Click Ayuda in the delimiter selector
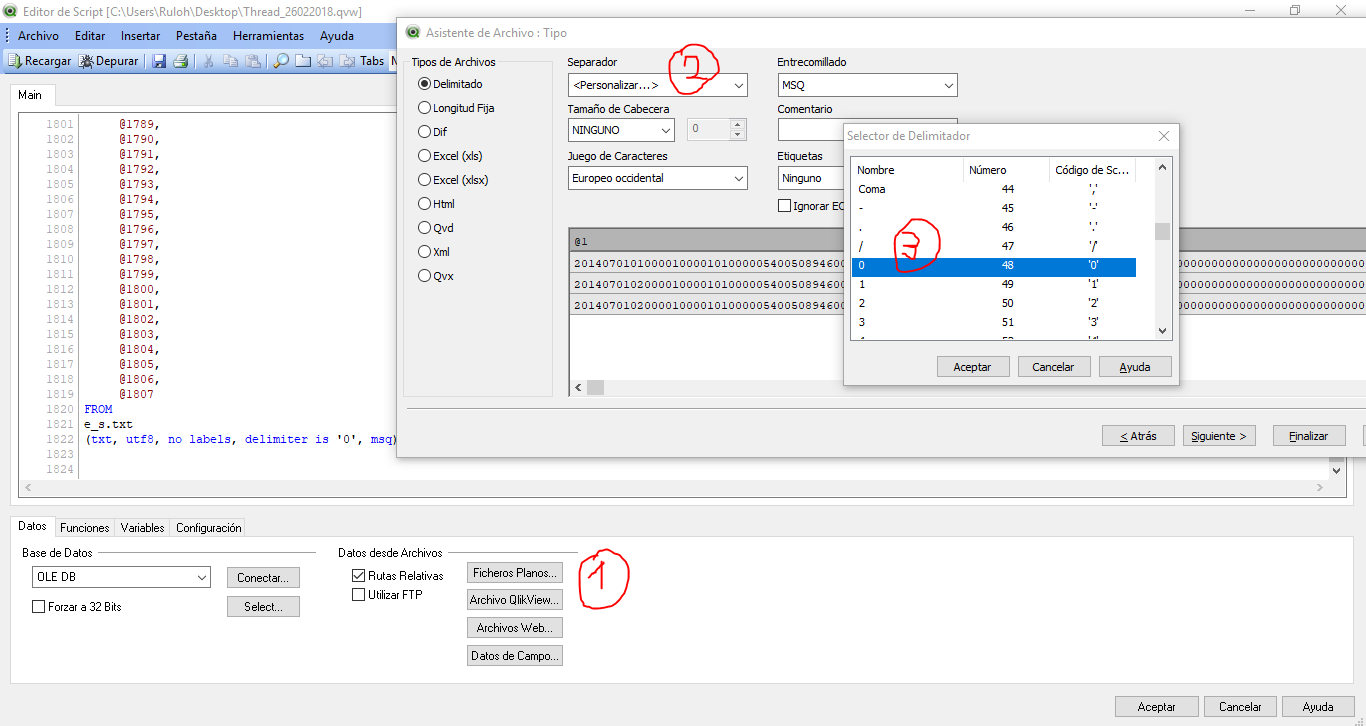This screenshot has height=726, width=1366. 1135,367
